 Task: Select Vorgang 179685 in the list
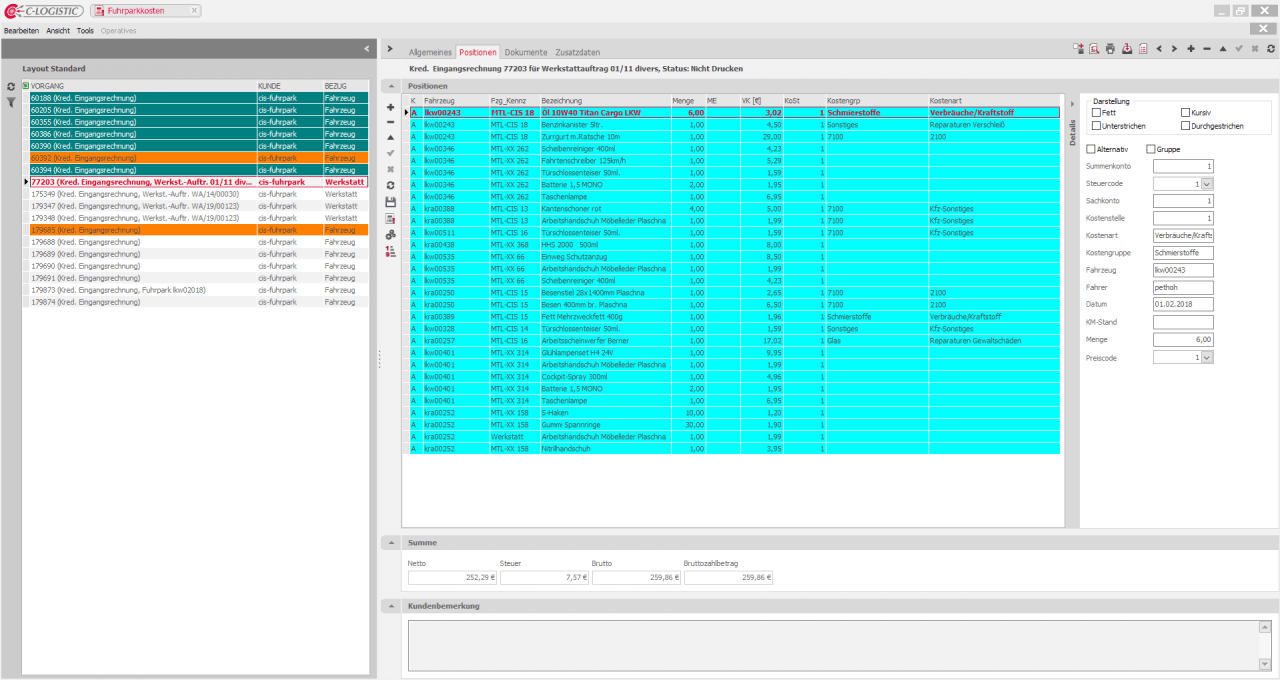(140, 230)
